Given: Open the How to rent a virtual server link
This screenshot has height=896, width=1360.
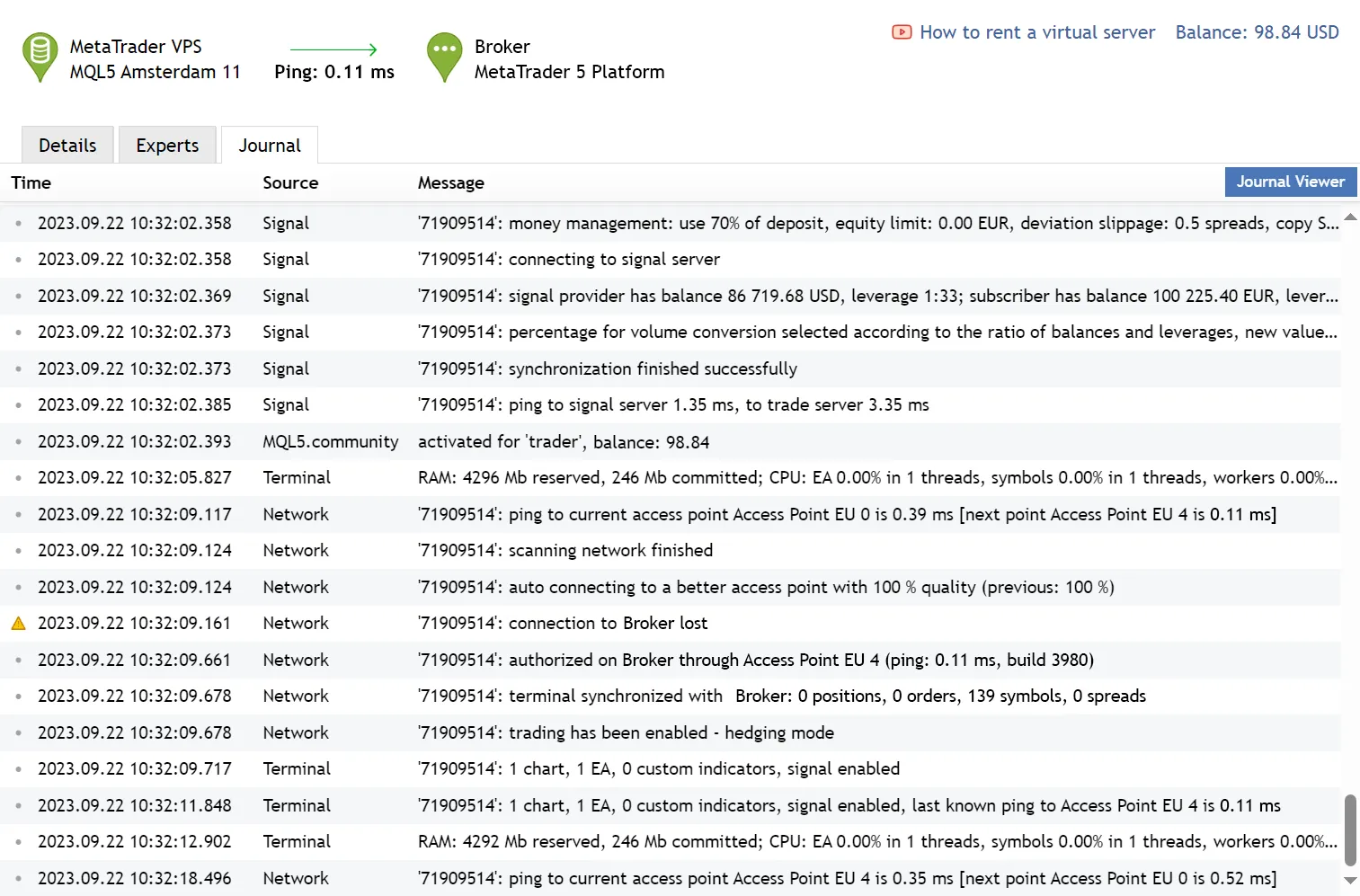Looking at the screenshot, I should click(x=1037, y=32).
